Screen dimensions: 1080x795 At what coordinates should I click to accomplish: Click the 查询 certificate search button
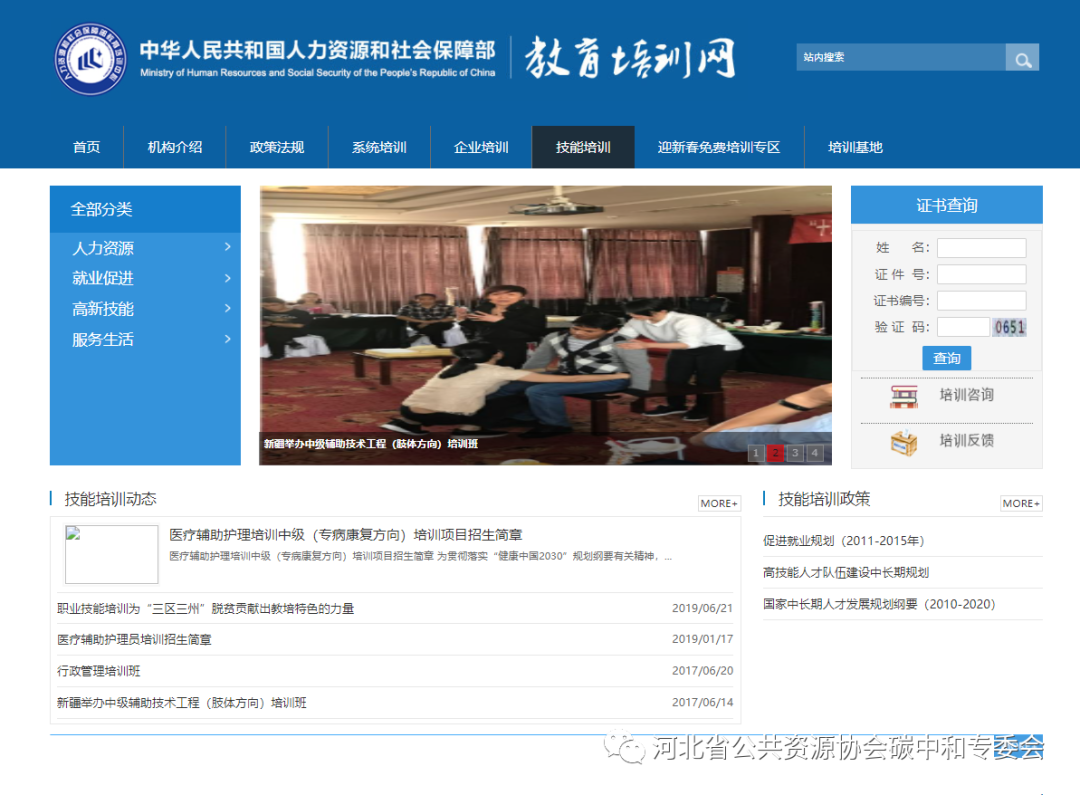point(946,357)
